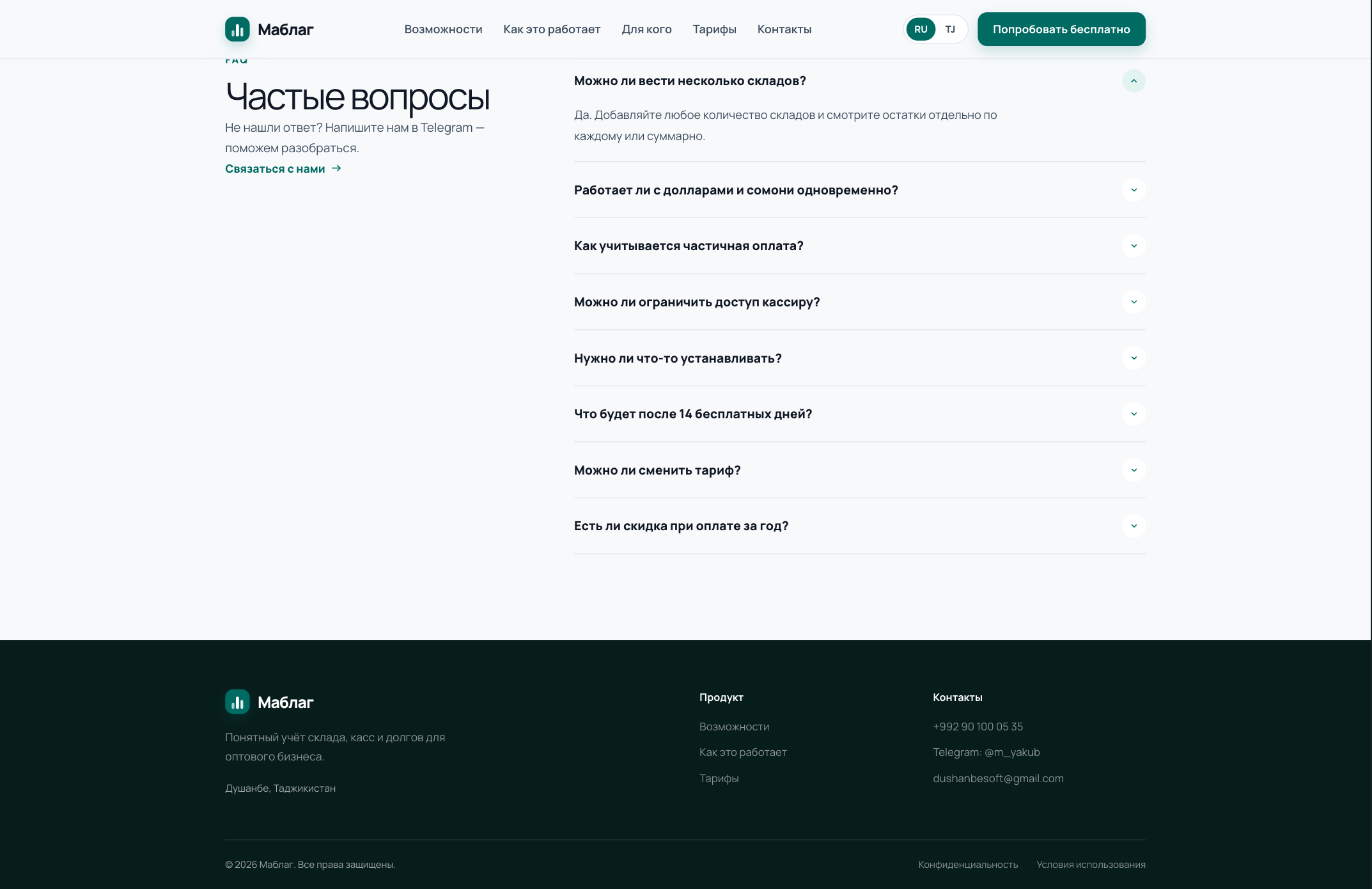Open Как это работает in the header navigation
This screenshot has width=1372, height=889.
[552, 29]
